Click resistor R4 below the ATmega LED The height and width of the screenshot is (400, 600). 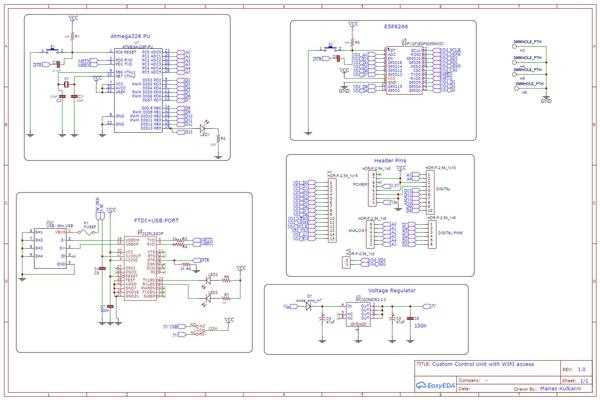218,139
